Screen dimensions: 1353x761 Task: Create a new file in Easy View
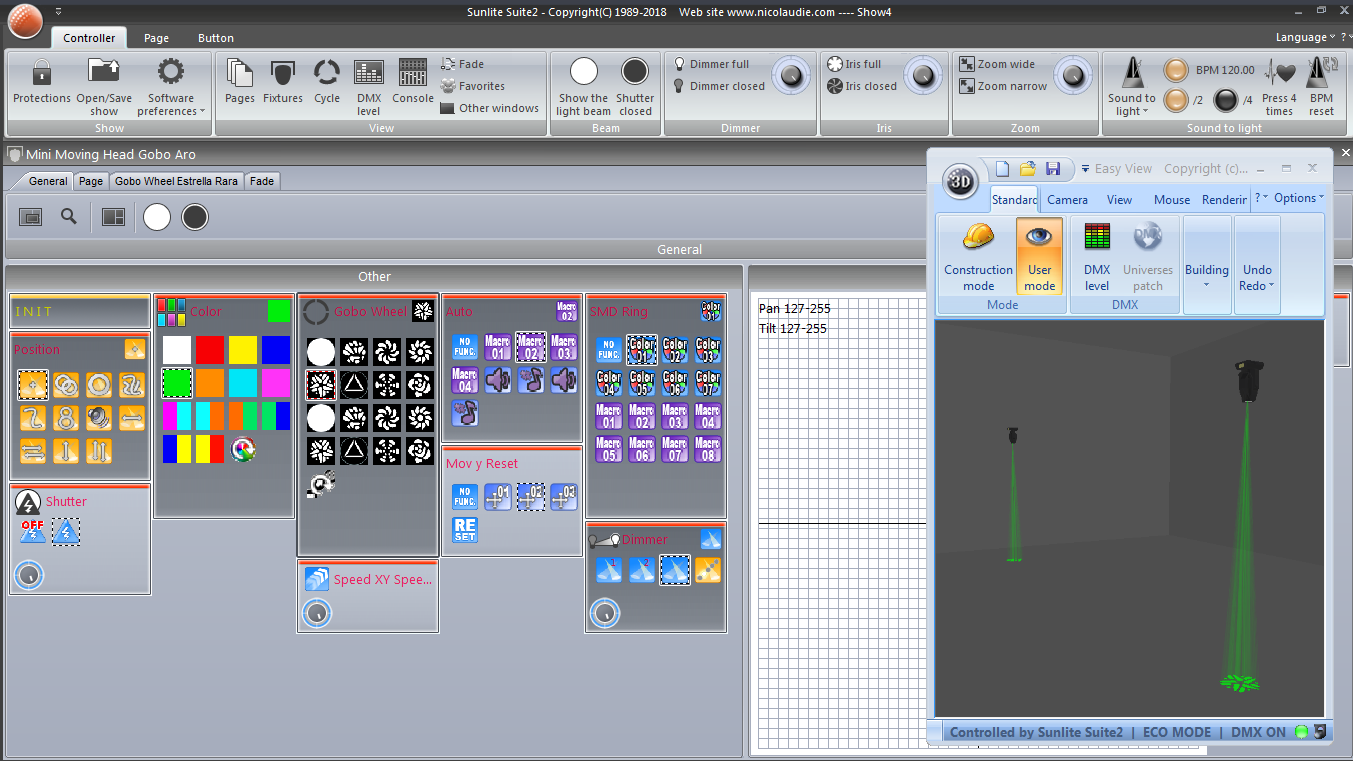pos(1002,169)
